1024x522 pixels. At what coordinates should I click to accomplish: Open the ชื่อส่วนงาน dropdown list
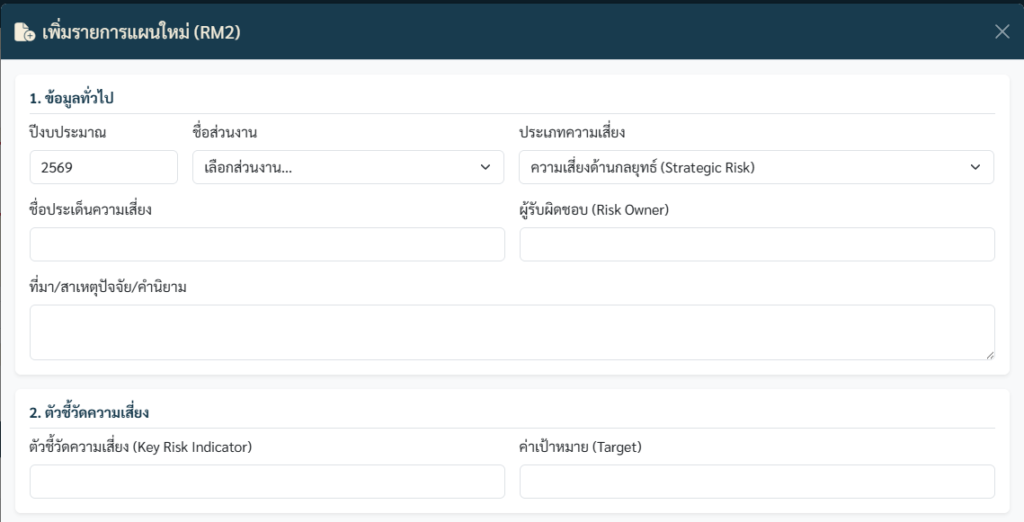348,167
